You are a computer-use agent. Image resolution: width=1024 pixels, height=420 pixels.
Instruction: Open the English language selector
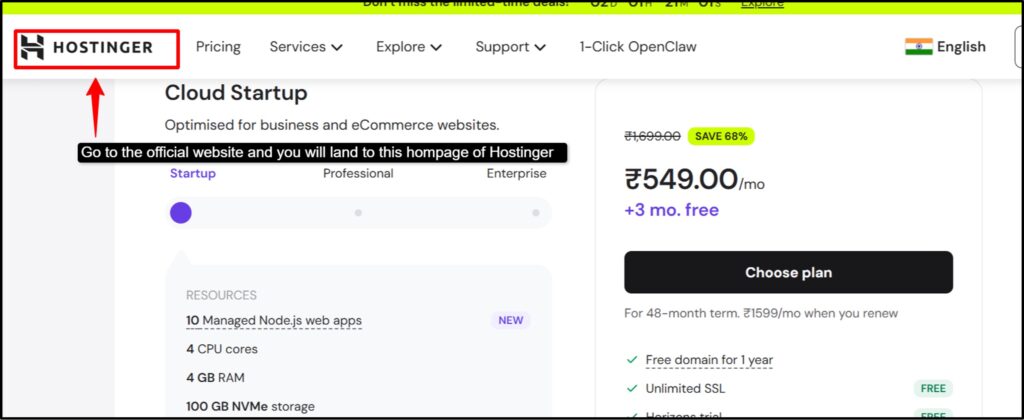point(961,47)
